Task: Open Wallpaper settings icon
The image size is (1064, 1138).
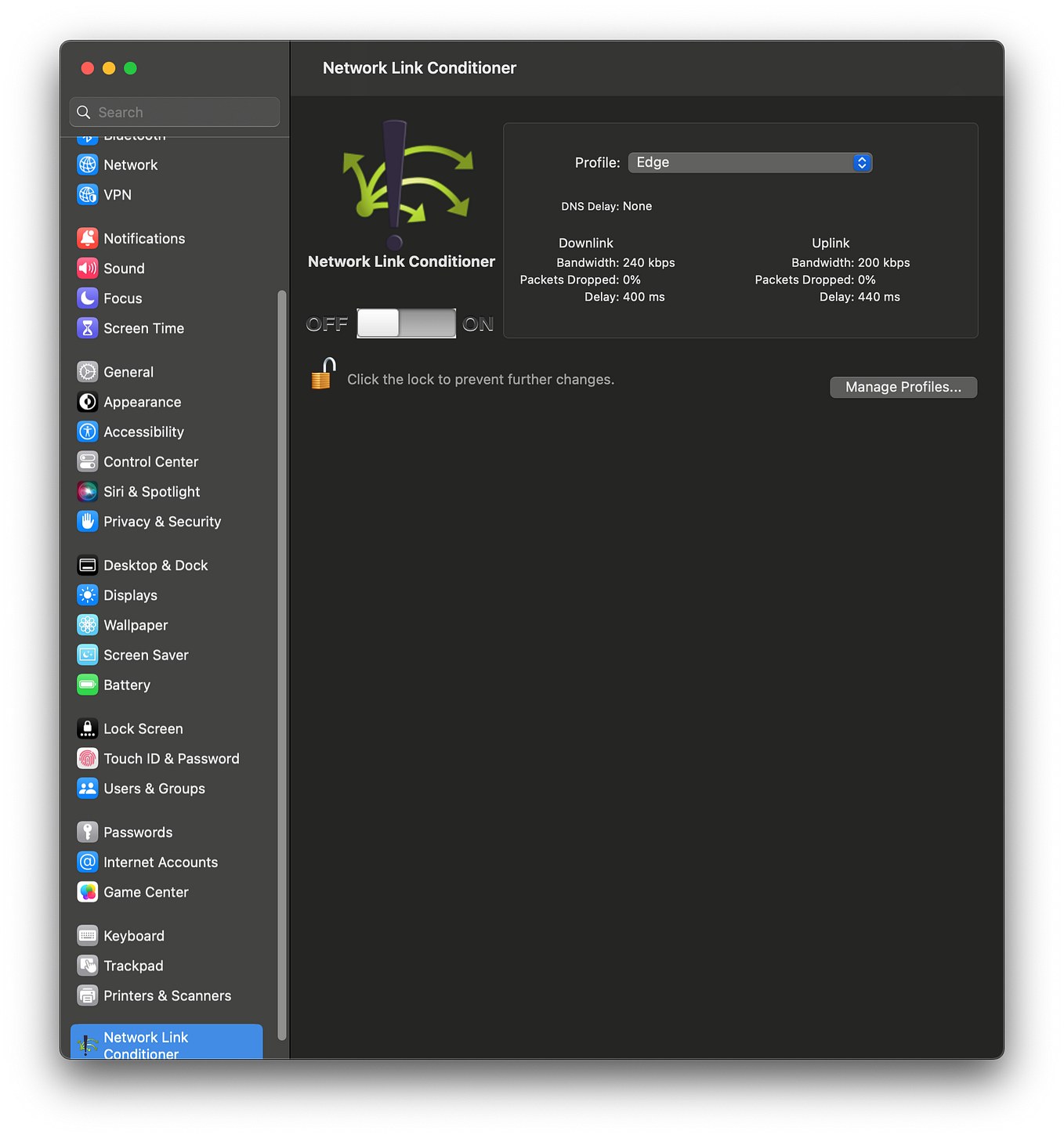Action: [87, 624]
